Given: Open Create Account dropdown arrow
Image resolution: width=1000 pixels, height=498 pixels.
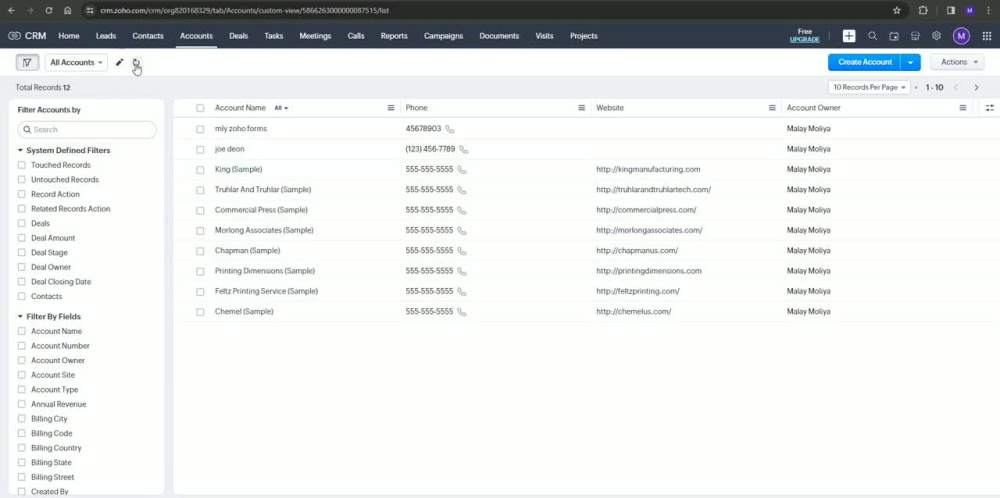Looking at the screenshot, I should point(910,62).
